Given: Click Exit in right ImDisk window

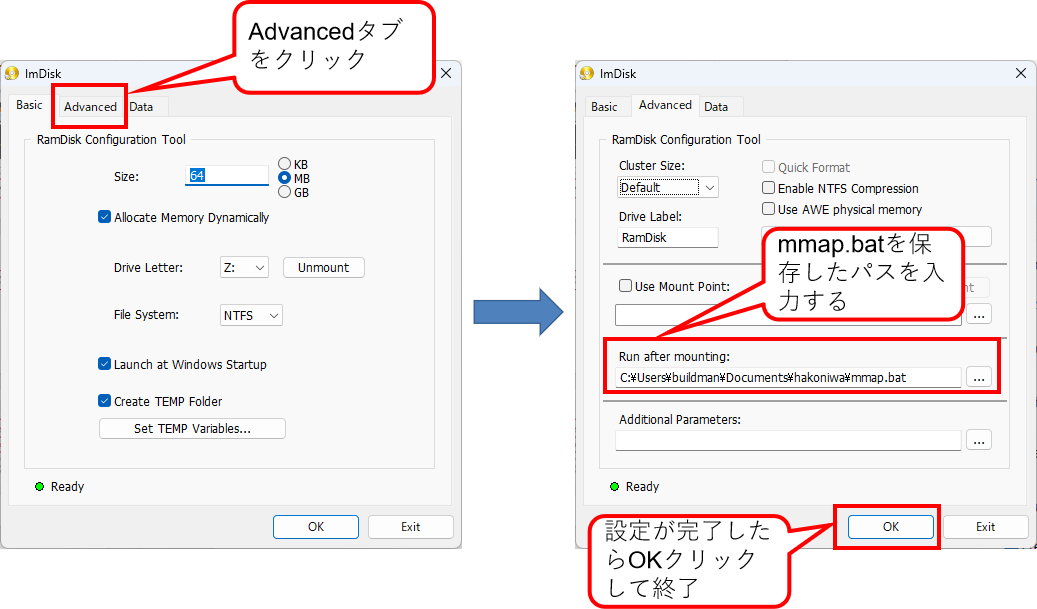Looking at the screenshot, I should [985, 527].
